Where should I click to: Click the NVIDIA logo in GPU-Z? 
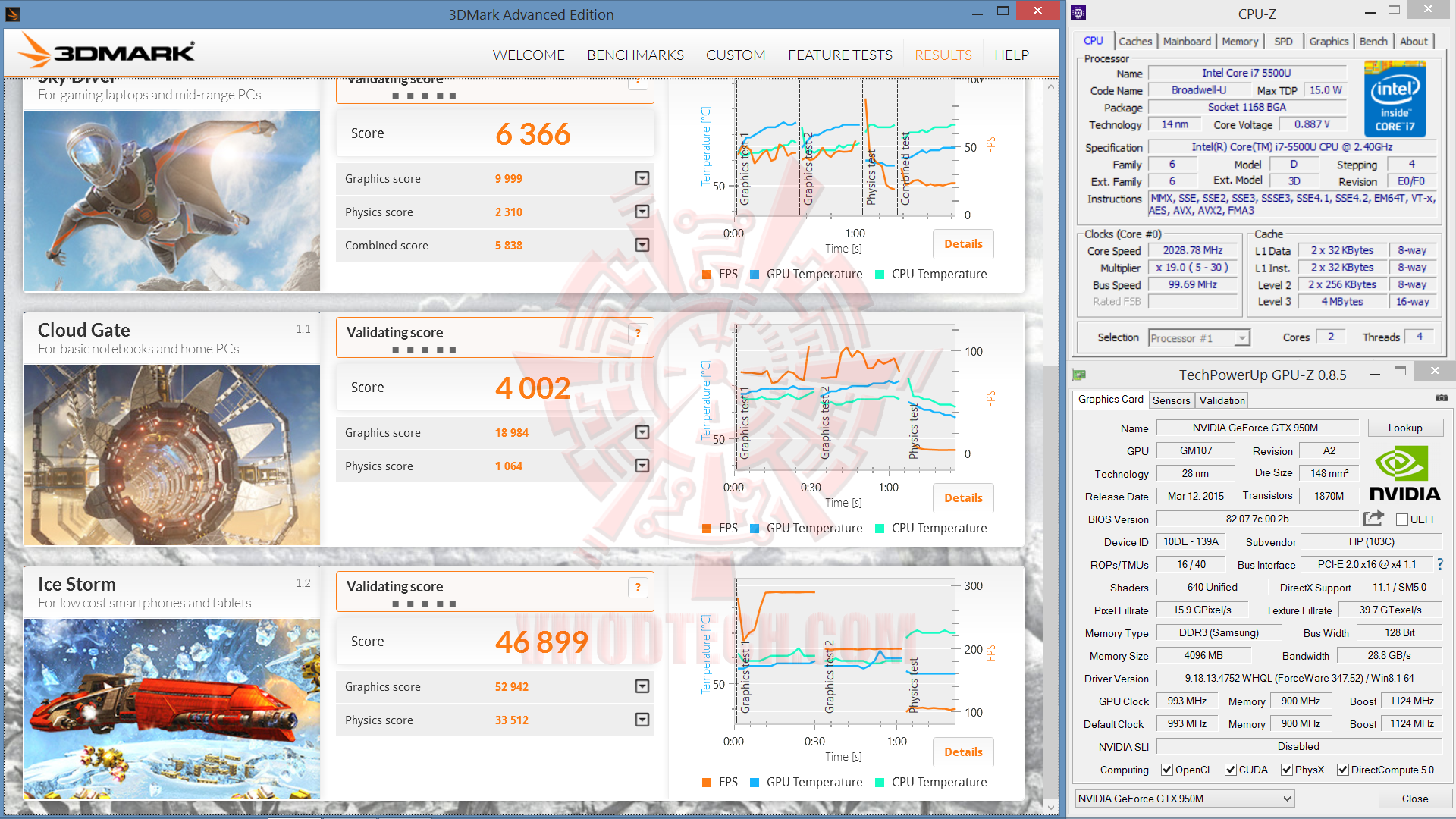[1404, 474]
